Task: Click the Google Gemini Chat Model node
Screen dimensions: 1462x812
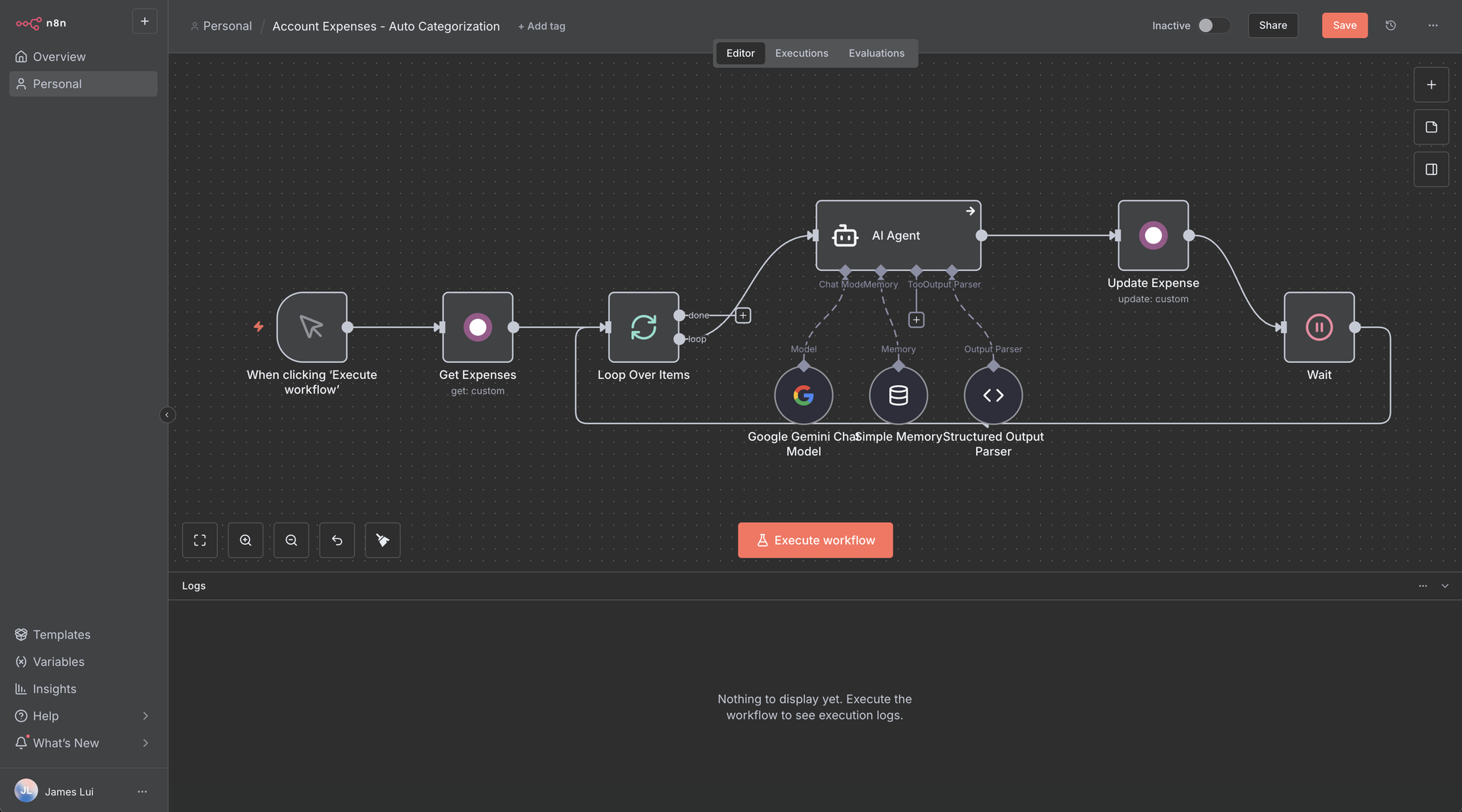Action: [x=803, y=396]
